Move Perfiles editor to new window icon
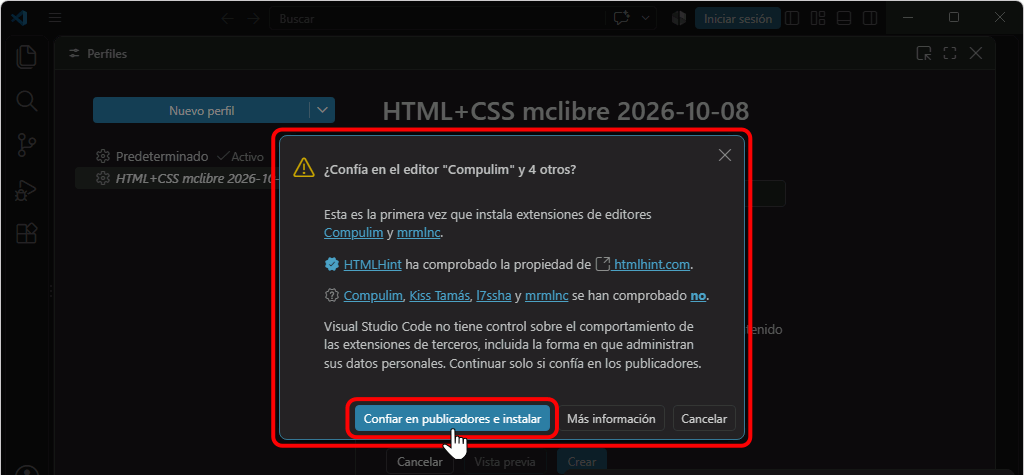This screenshot has height=475, width=1024. 924,54
